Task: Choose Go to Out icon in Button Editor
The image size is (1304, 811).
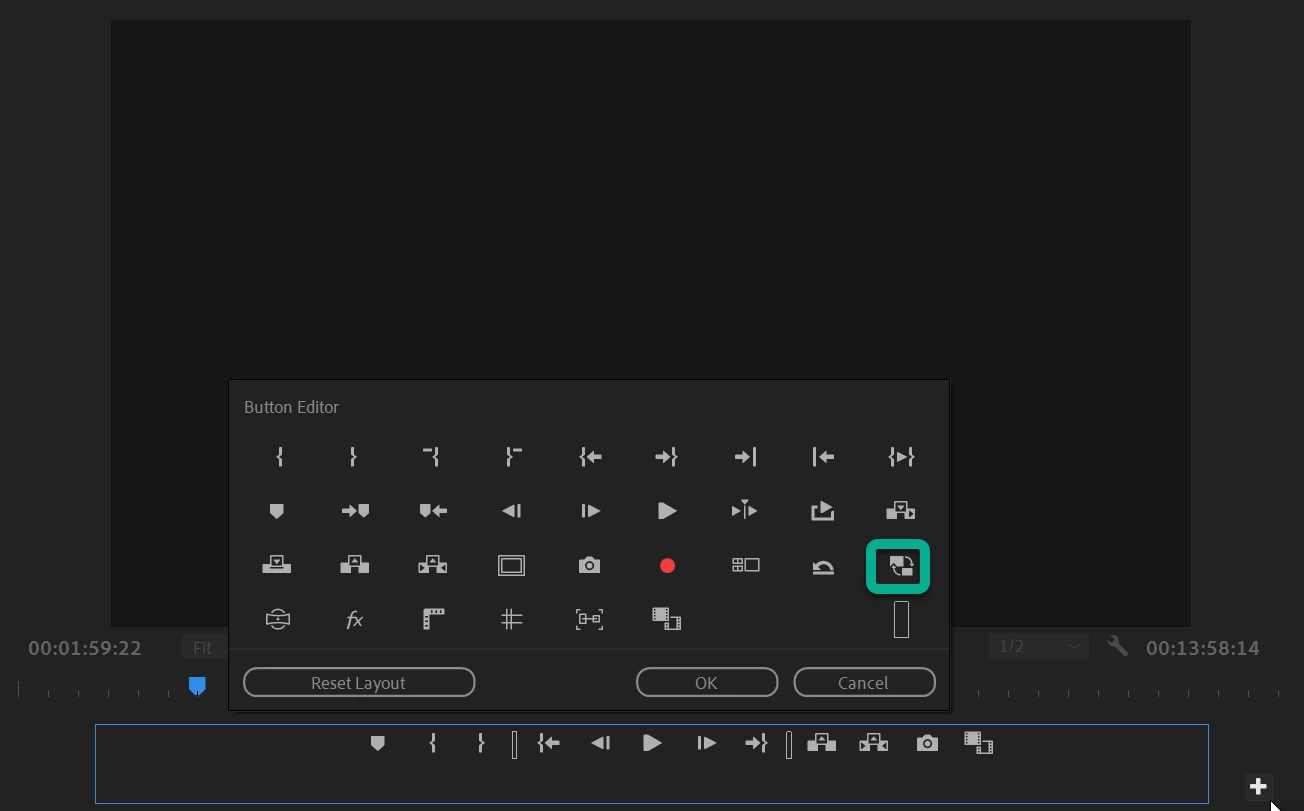Action: click(667, 457)
